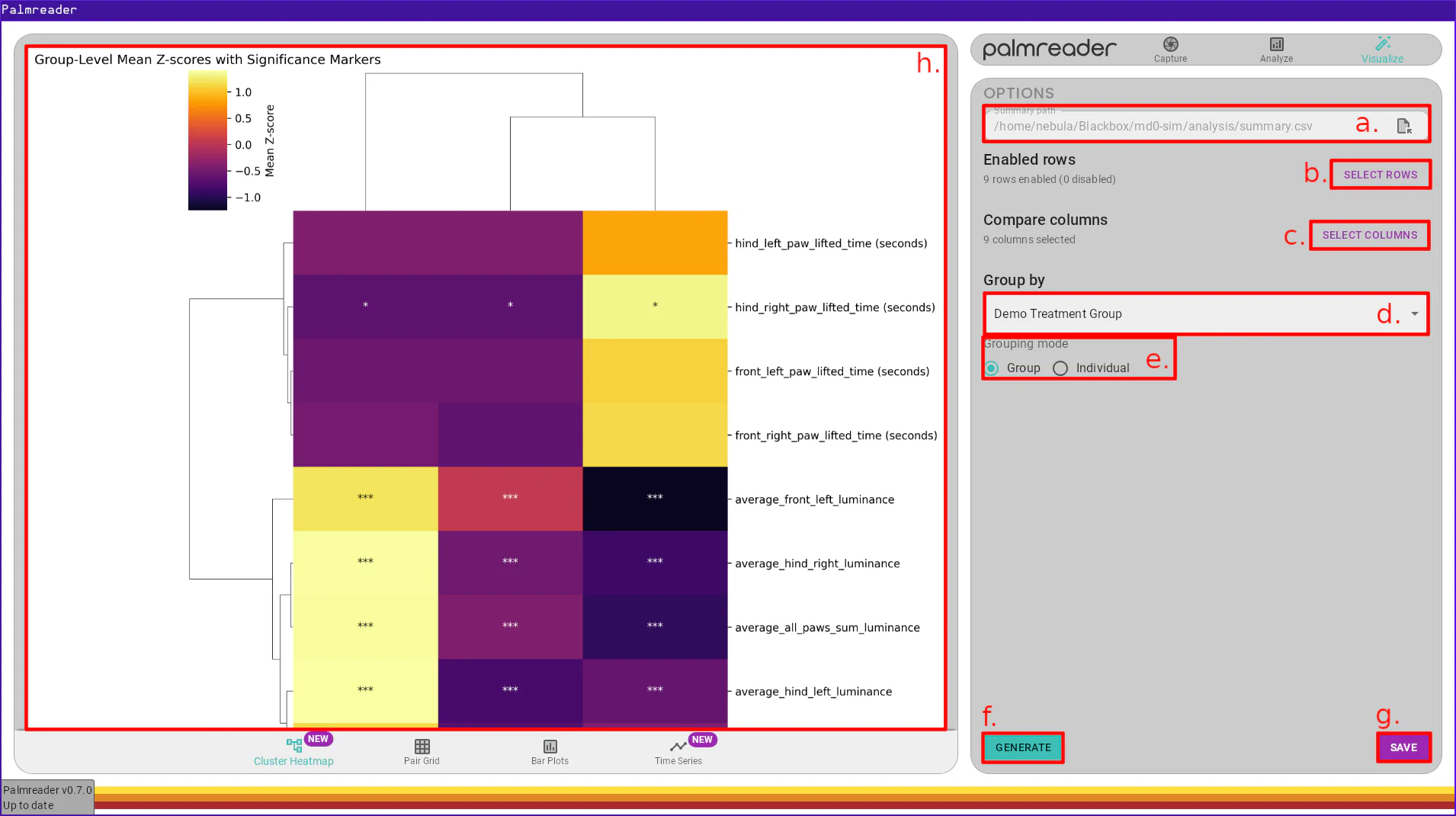
Task: Click the Time Series line chart icon
Action: point(677,747)
